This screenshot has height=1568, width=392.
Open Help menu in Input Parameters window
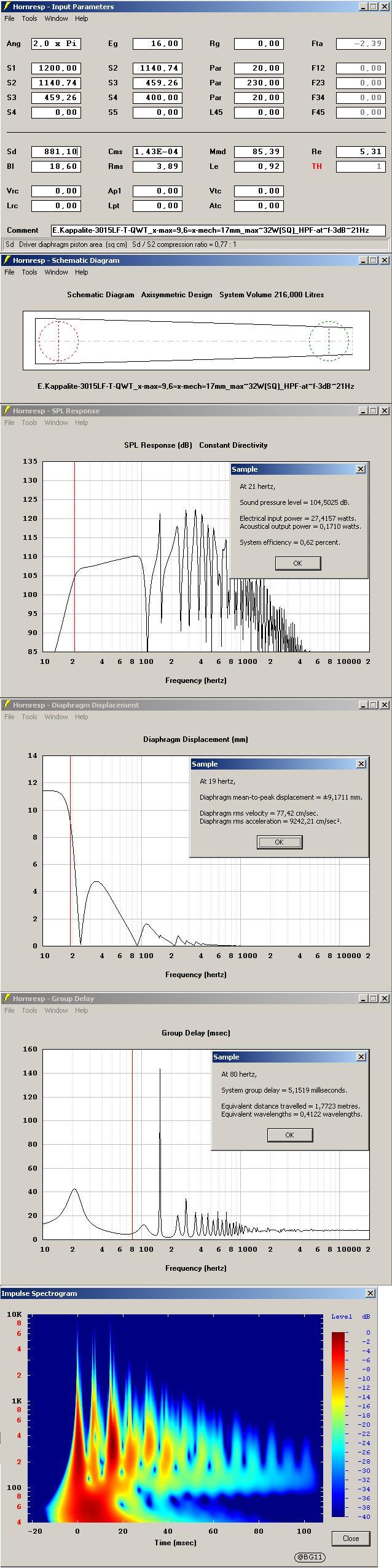pos(82,18)
